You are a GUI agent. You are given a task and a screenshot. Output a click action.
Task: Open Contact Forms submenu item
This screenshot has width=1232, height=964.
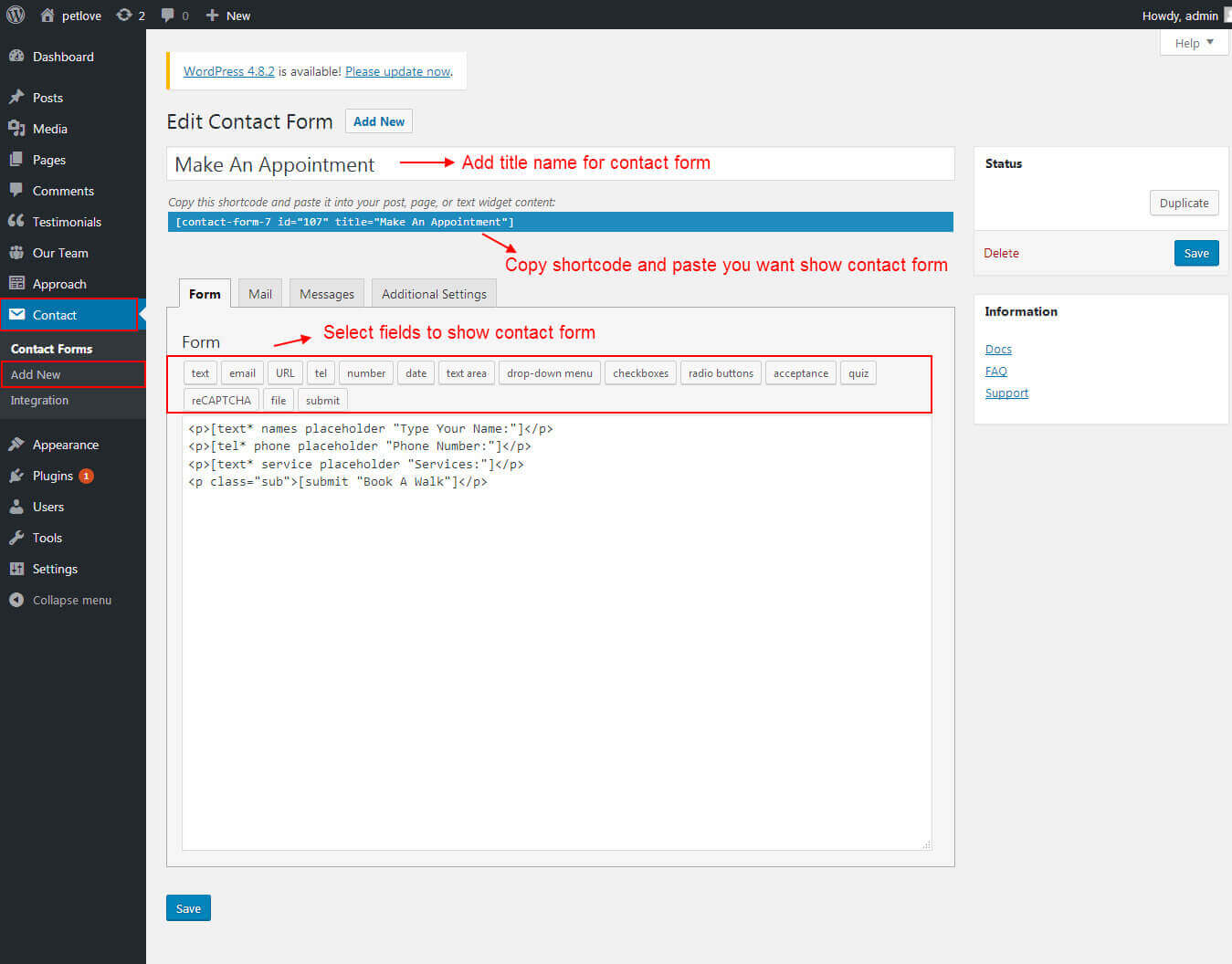pyautogui.click(x=51, y=349)
